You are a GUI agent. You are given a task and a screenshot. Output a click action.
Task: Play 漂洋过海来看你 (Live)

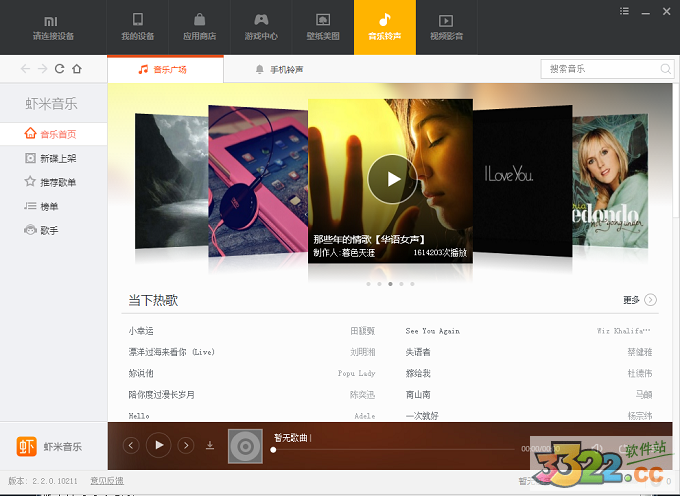pyautogui.click(x=172, y=352)
